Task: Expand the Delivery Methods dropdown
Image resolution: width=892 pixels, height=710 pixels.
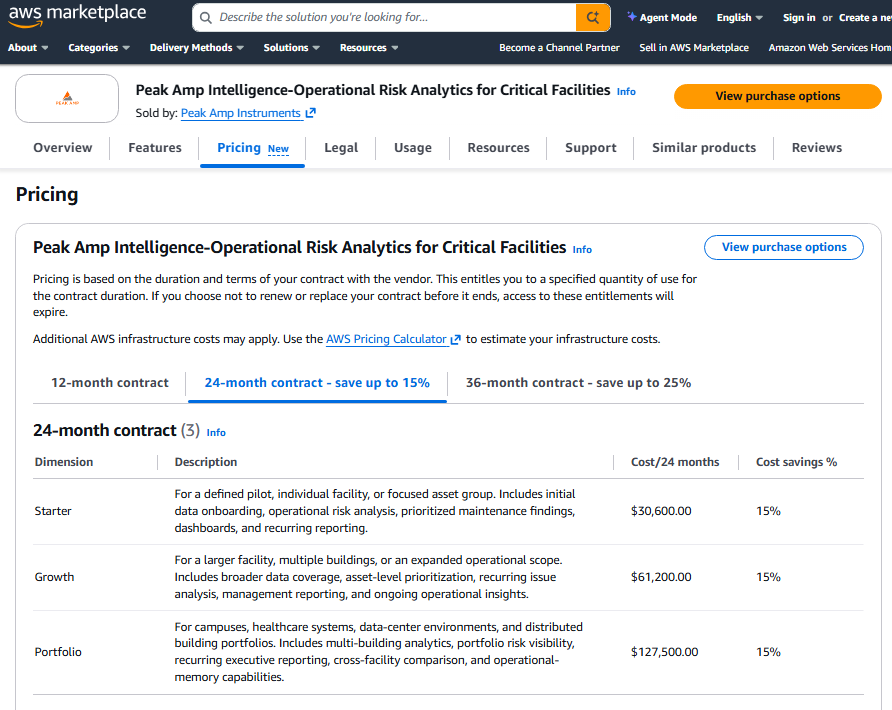Action: tap(197, 48)
